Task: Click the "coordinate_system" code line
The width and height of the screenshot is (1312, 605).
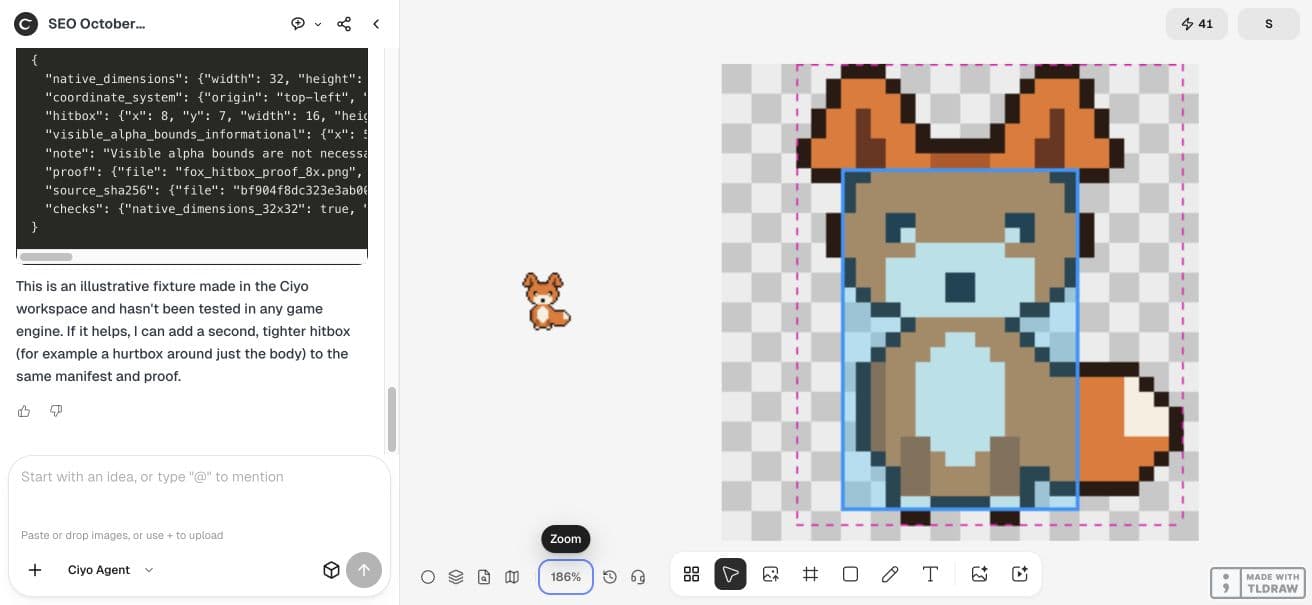Action: (x=206, y=97)
